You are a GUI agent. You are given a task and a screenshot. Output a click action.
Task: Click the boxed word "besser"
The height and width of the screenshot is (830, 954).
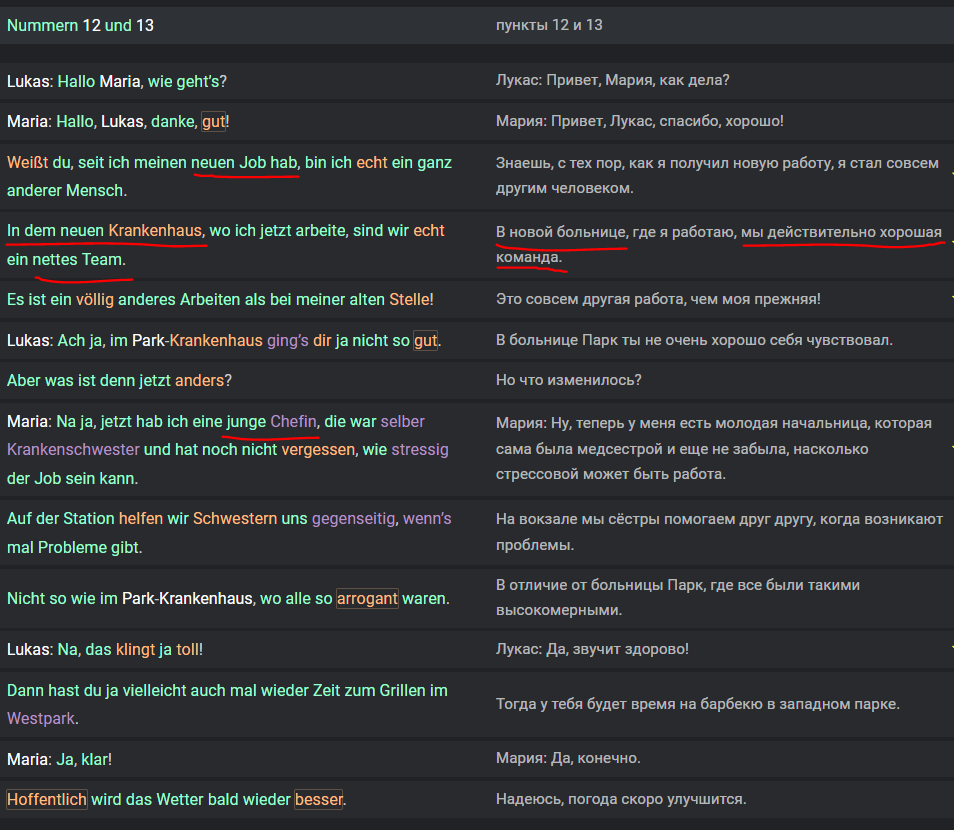(x=319, y=799)
